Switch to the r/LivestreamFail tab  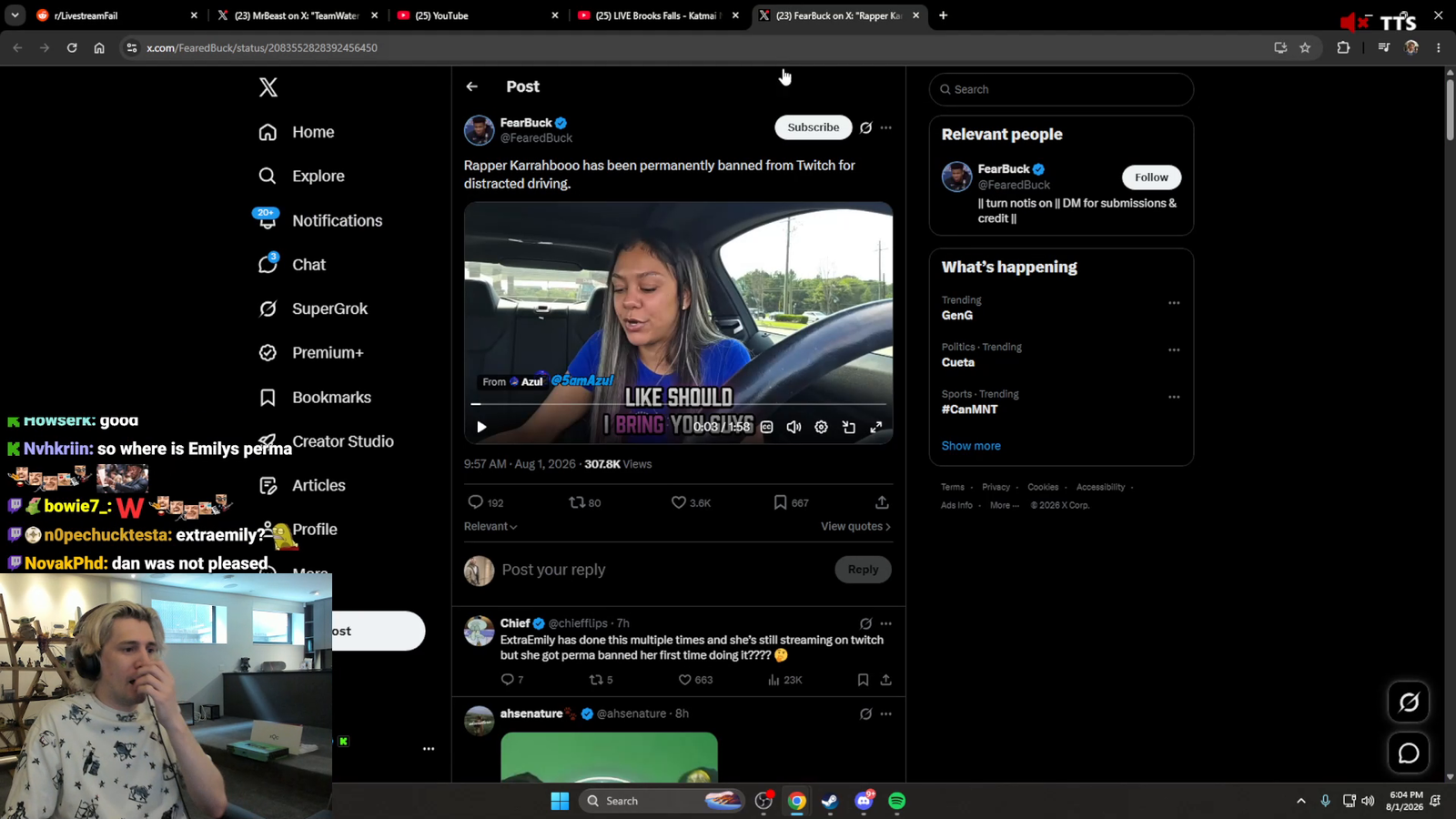(116, 15)
